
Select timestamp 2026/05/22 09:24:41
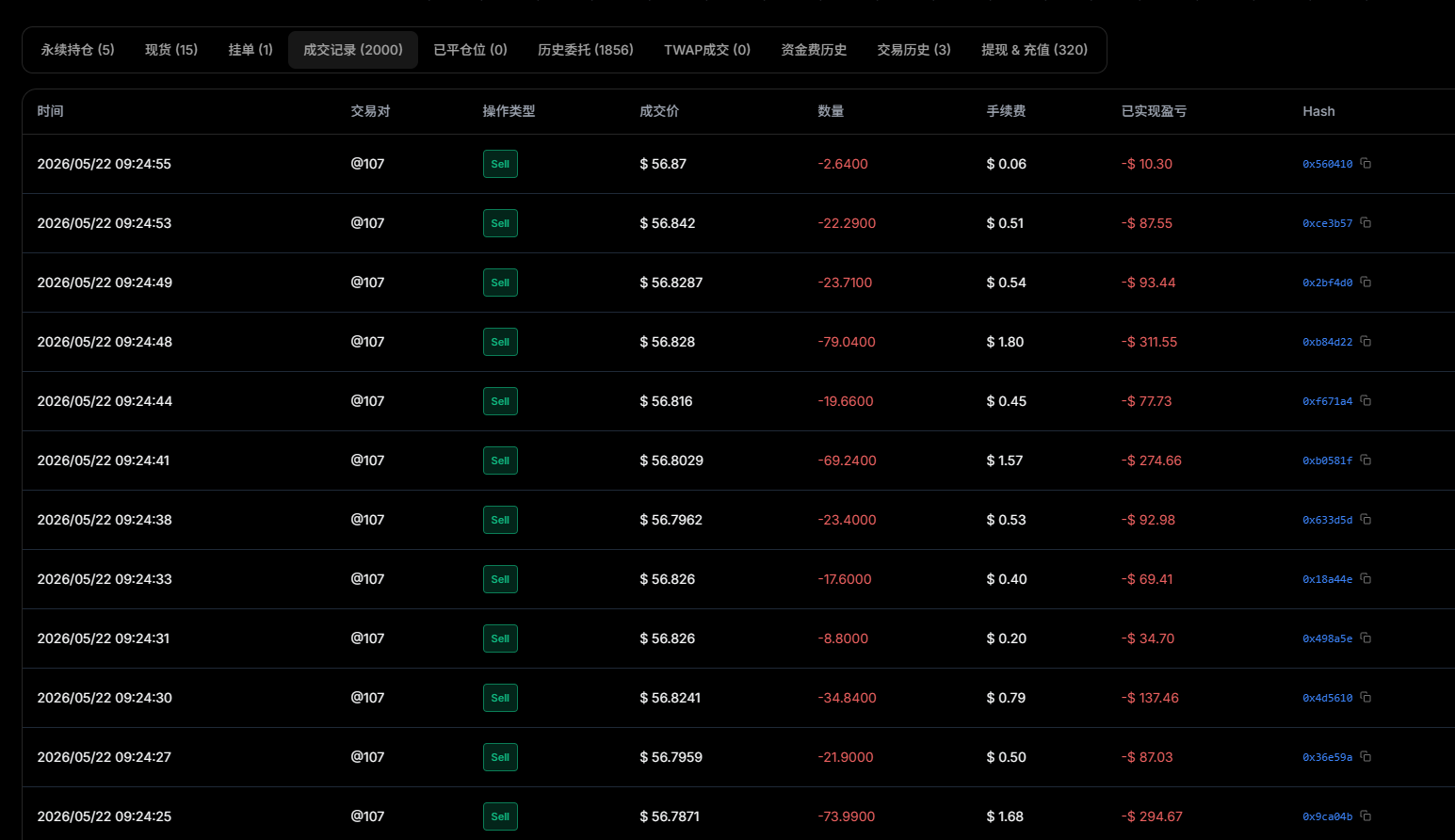[104, 460]
